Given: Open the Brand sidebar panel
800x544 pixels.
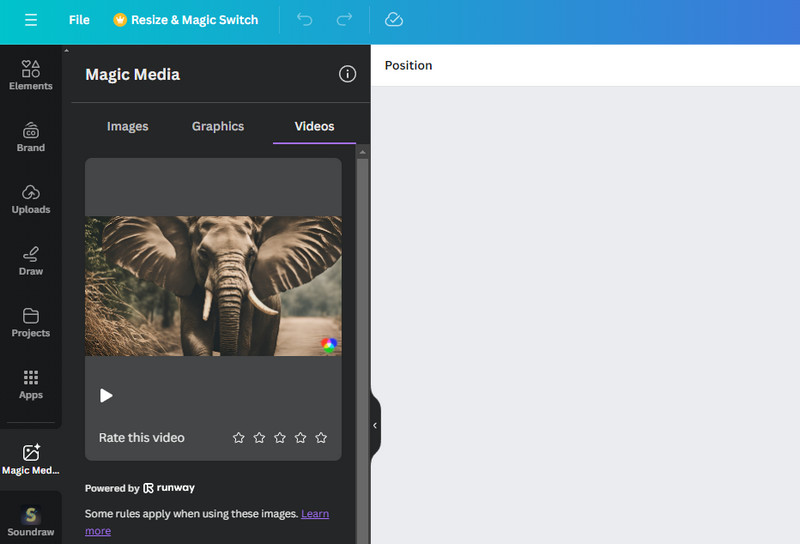Looking at the screenshot, I should point(31,137).
